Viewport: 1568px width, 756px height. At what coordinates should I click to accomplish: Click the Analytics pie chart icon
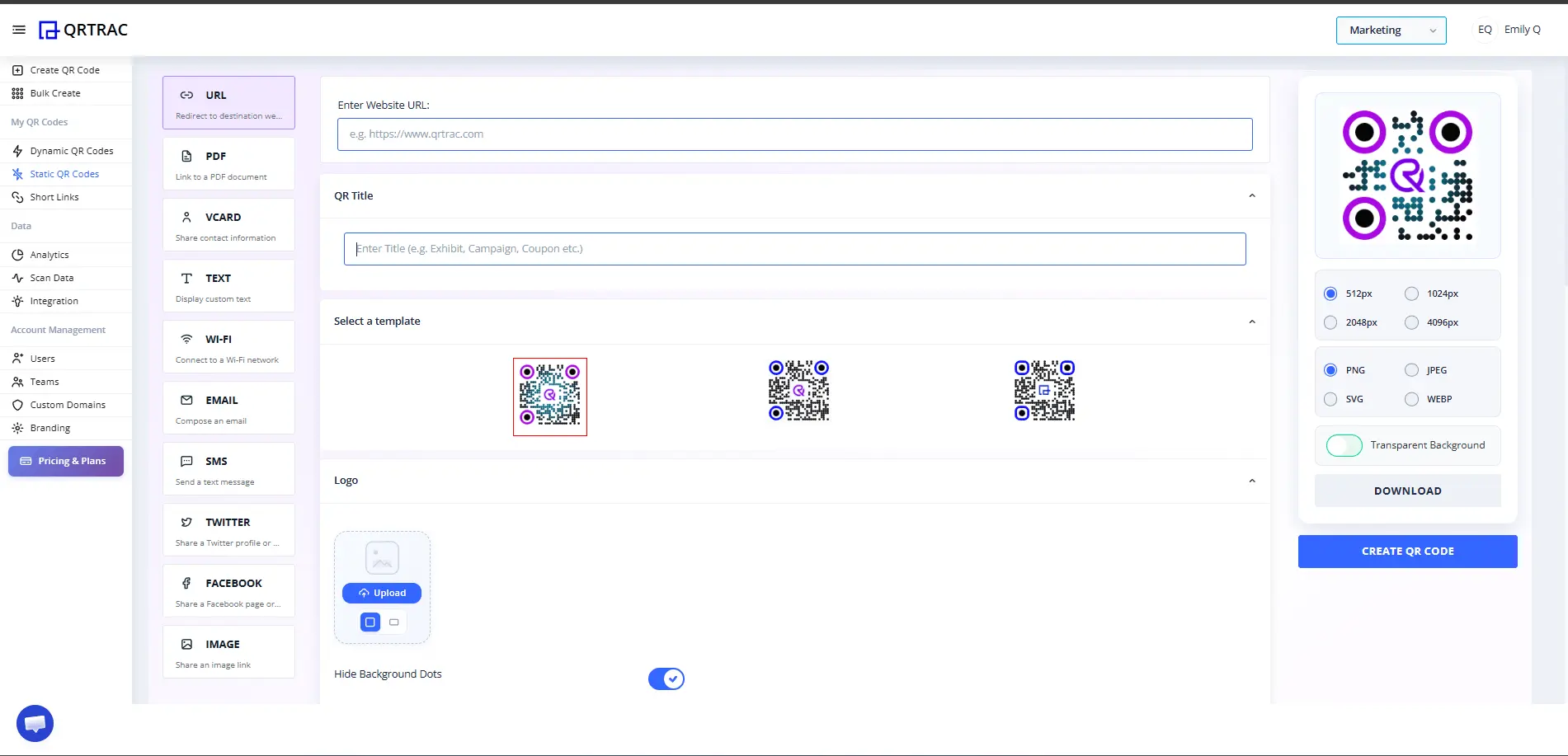click(17, 255)
